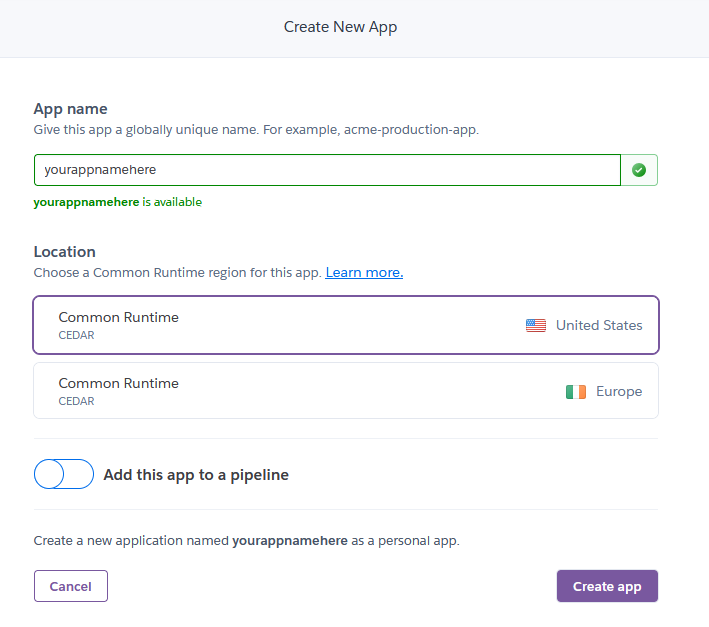Click the App name heading
The image size is (709, 627).
pos(71,109)
